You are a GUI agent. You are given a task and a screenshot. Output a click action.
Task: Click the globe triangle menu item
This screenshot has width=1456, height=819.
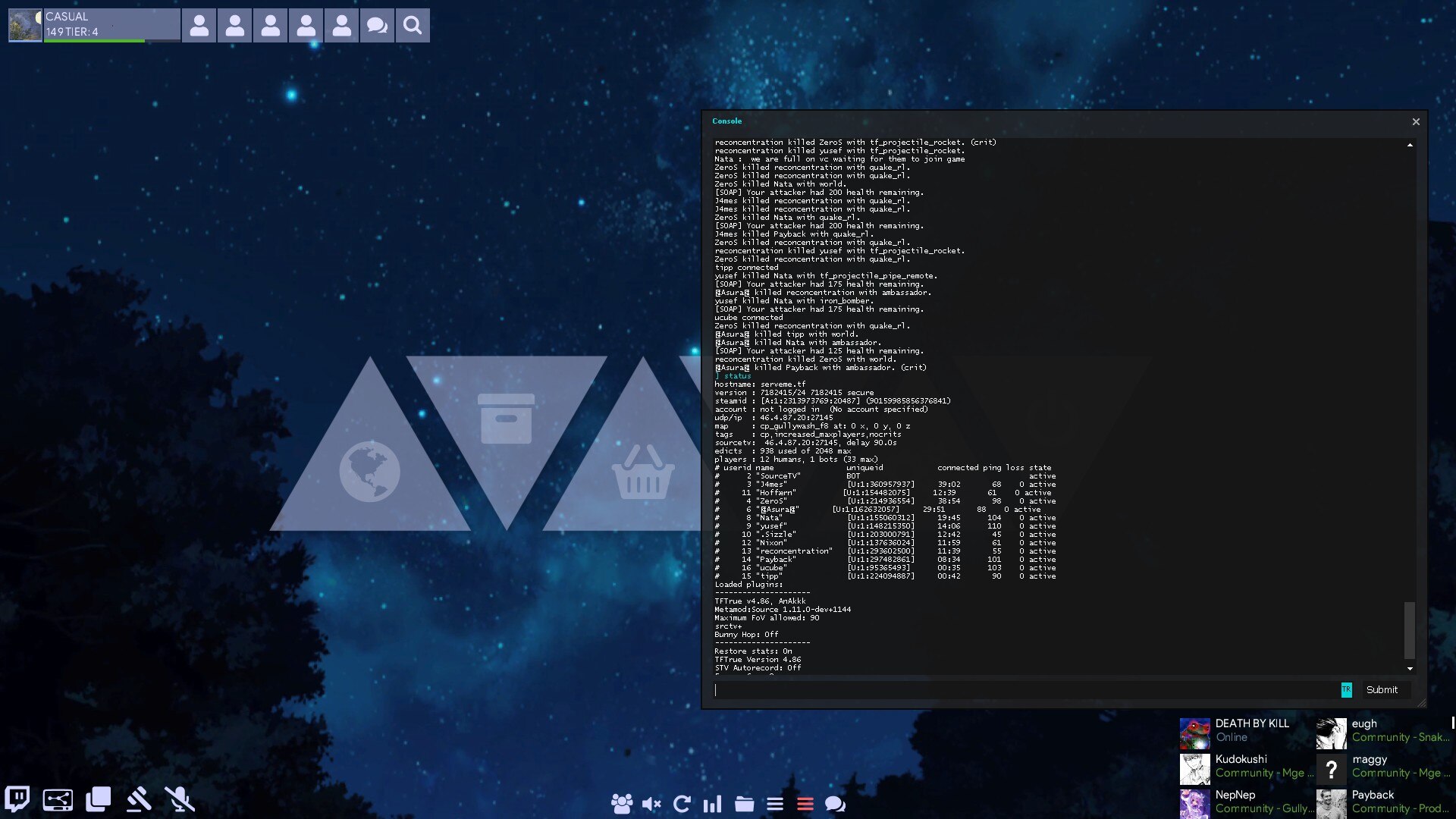(x=370, y=470)
